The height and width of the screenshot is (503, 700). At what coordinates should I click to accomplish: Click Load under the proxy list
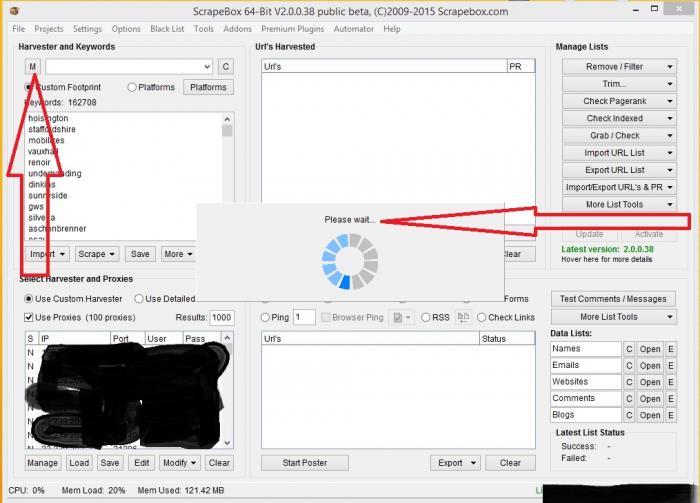click(79, 463)
